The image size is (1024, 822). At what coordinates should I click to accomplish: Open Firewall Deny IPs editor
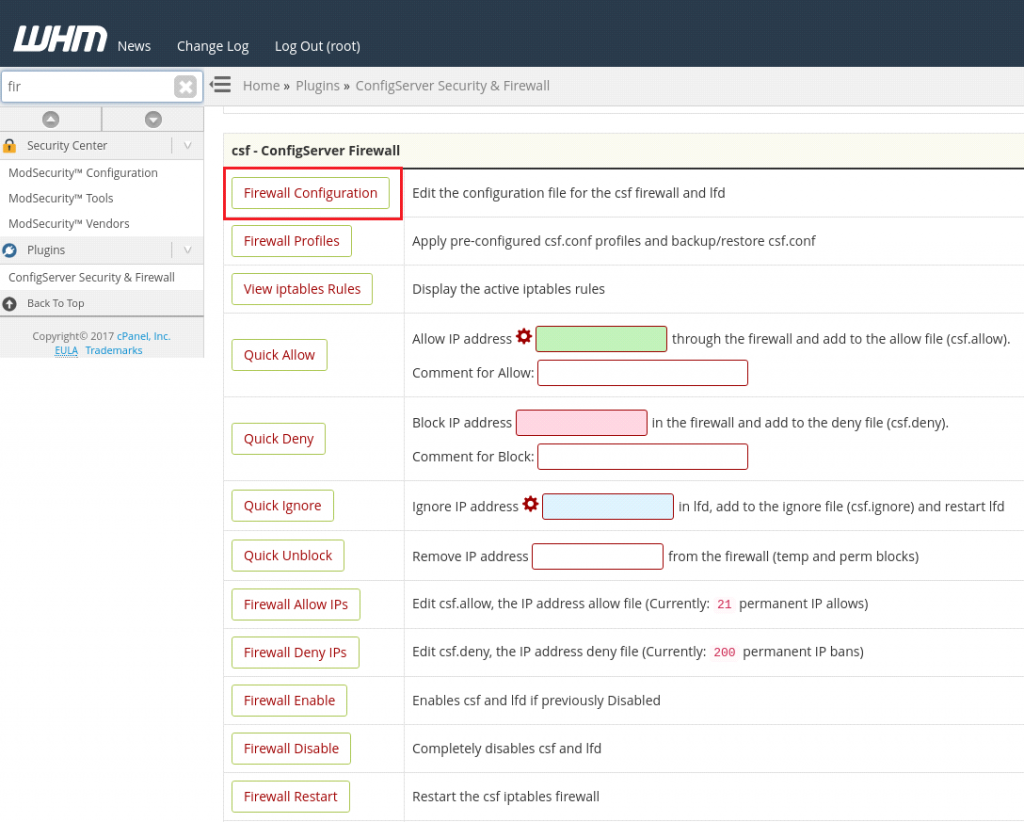(295, 653)
